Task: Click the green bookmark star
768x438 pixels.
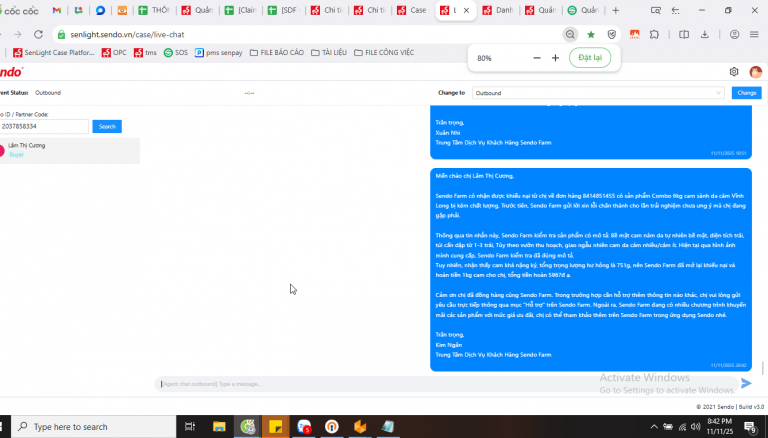Action: click(x=591, y=34)
